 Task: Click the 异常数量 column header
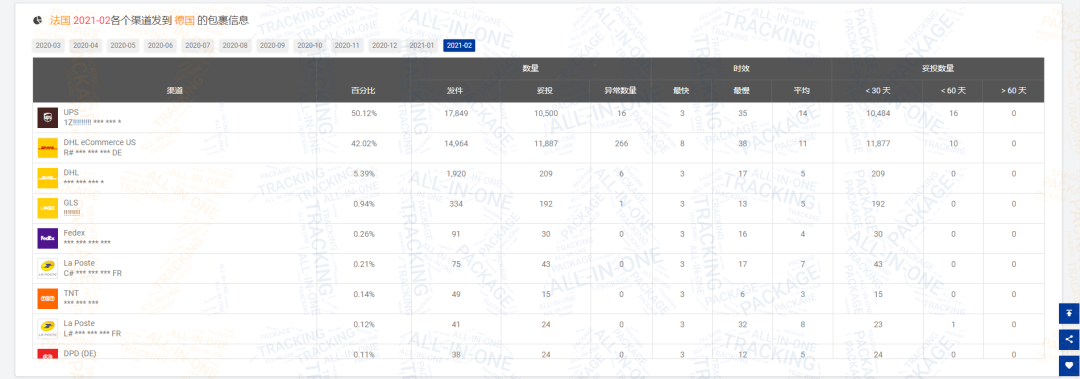(621, 90)
